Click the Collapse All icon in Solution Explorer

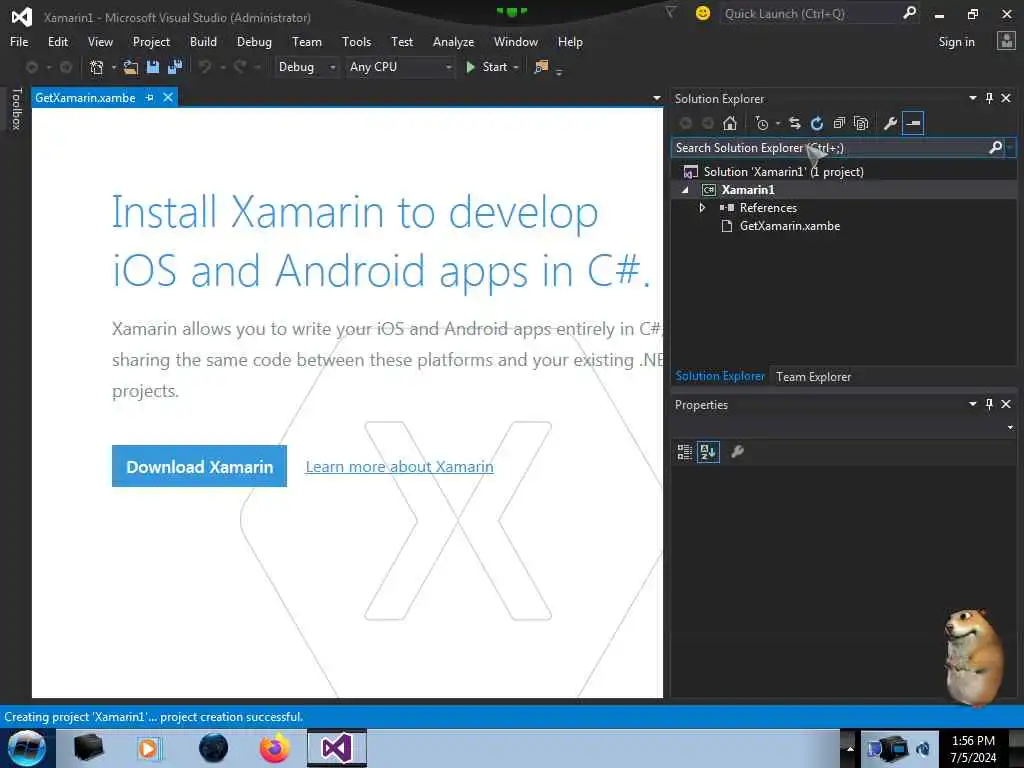839,123
